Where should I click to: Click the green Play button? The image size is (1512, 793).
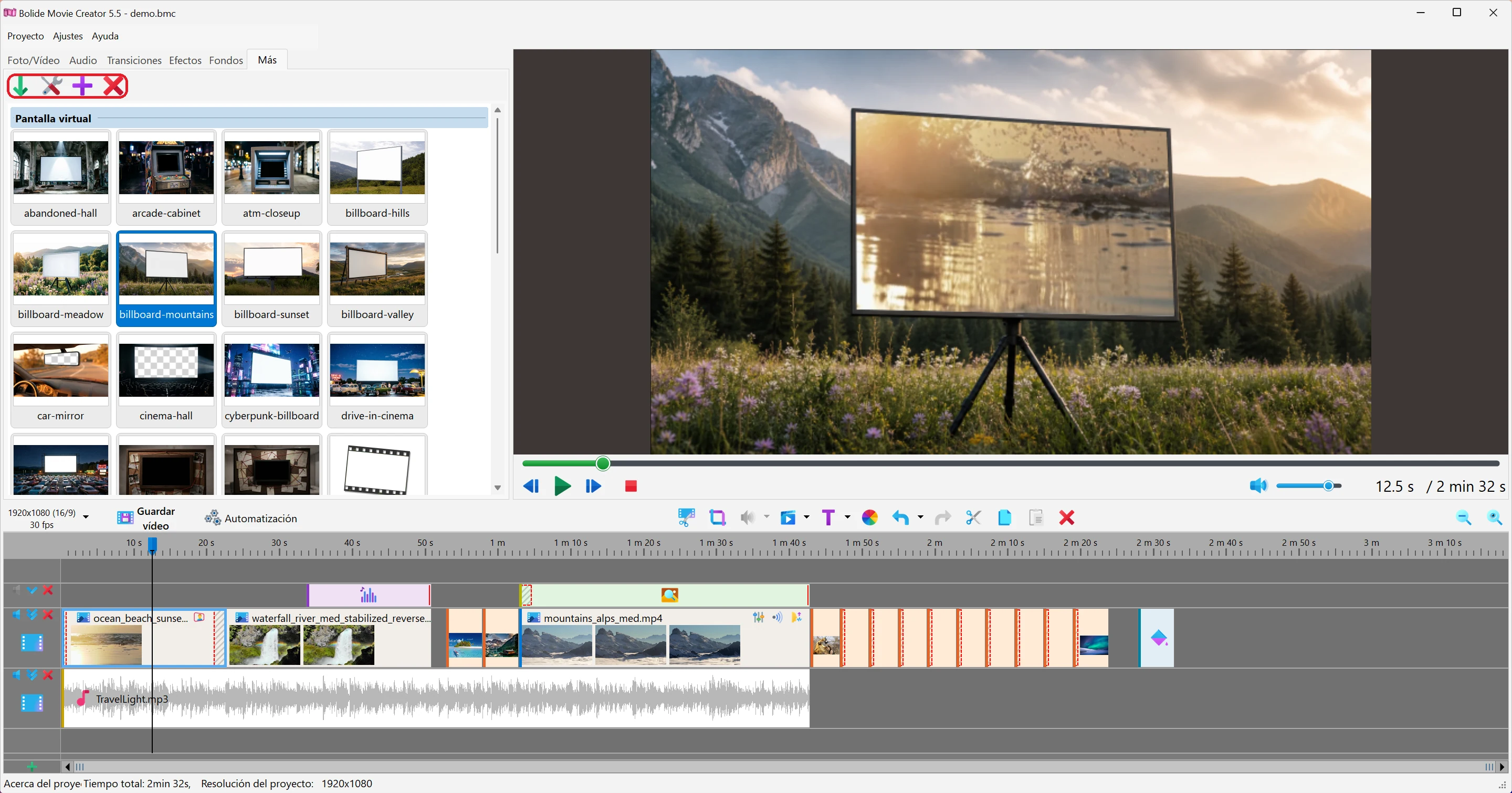click(562, 485)
